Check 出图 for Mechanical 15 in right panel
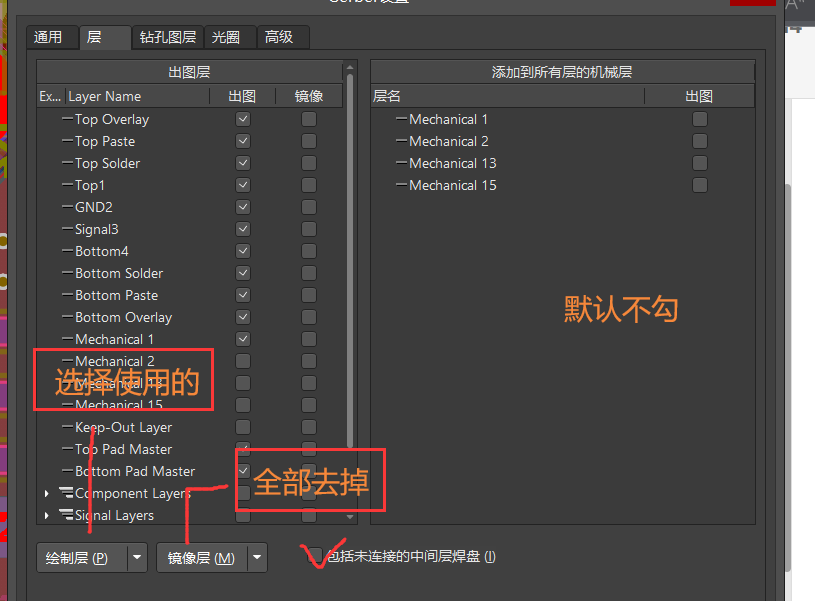Image resolution: width=815 pixels, height=601 pixels. [x=700, y=185]
